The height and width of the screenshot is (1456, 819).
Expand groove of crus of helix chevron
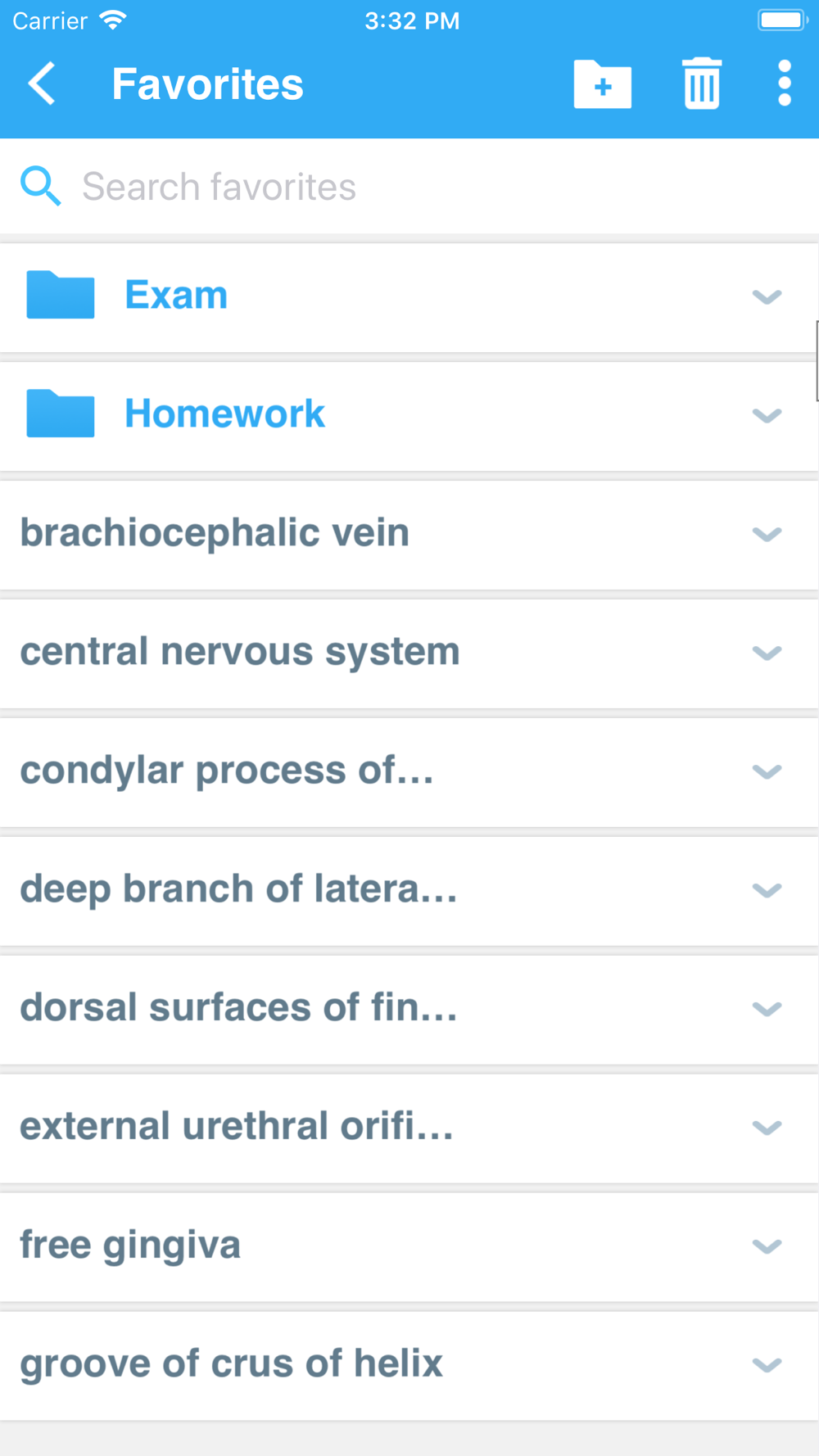click(767, 1364)
